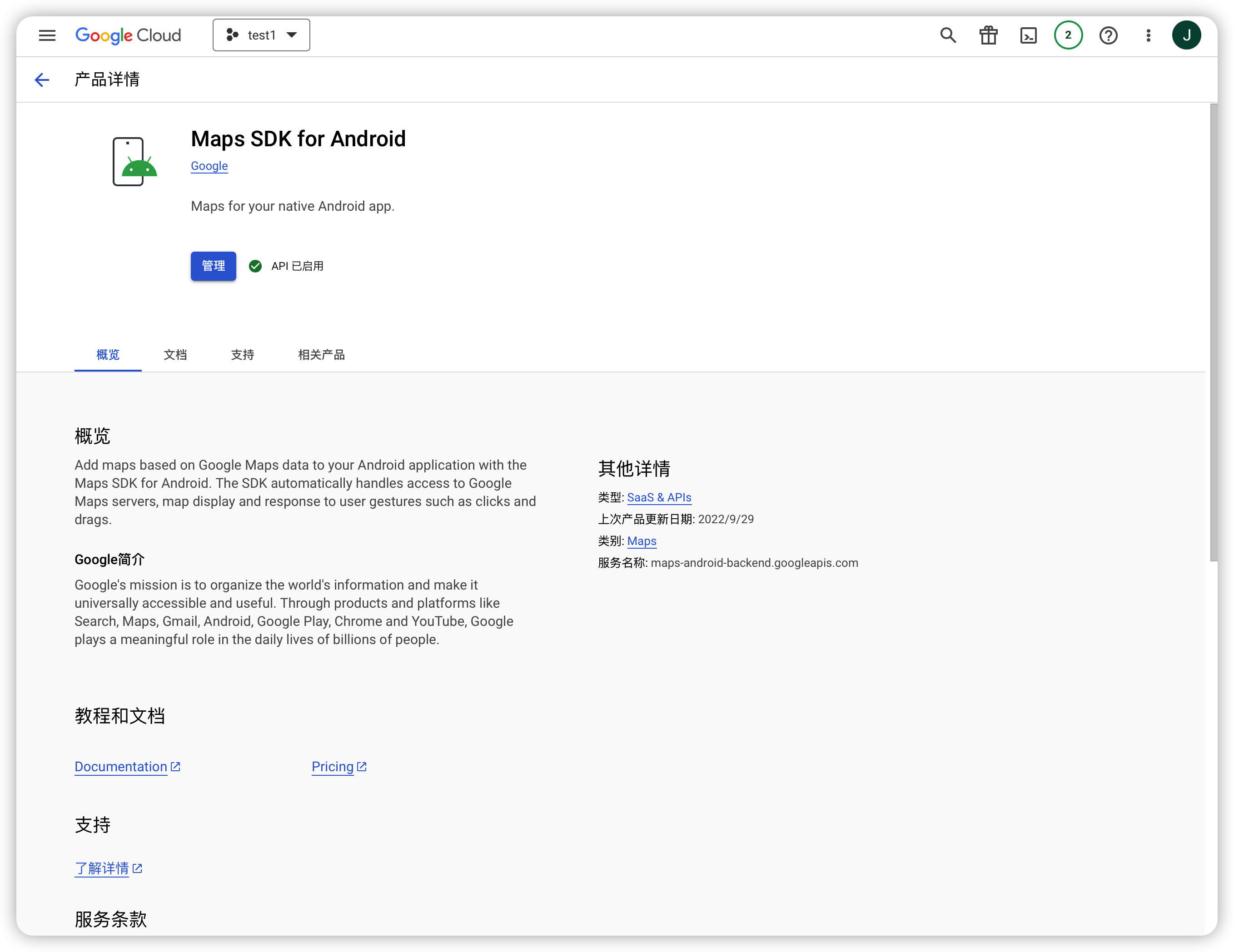
Task: Switch to the 相关产品 tab
Action: pyautogui.click(x=322, y=355)
